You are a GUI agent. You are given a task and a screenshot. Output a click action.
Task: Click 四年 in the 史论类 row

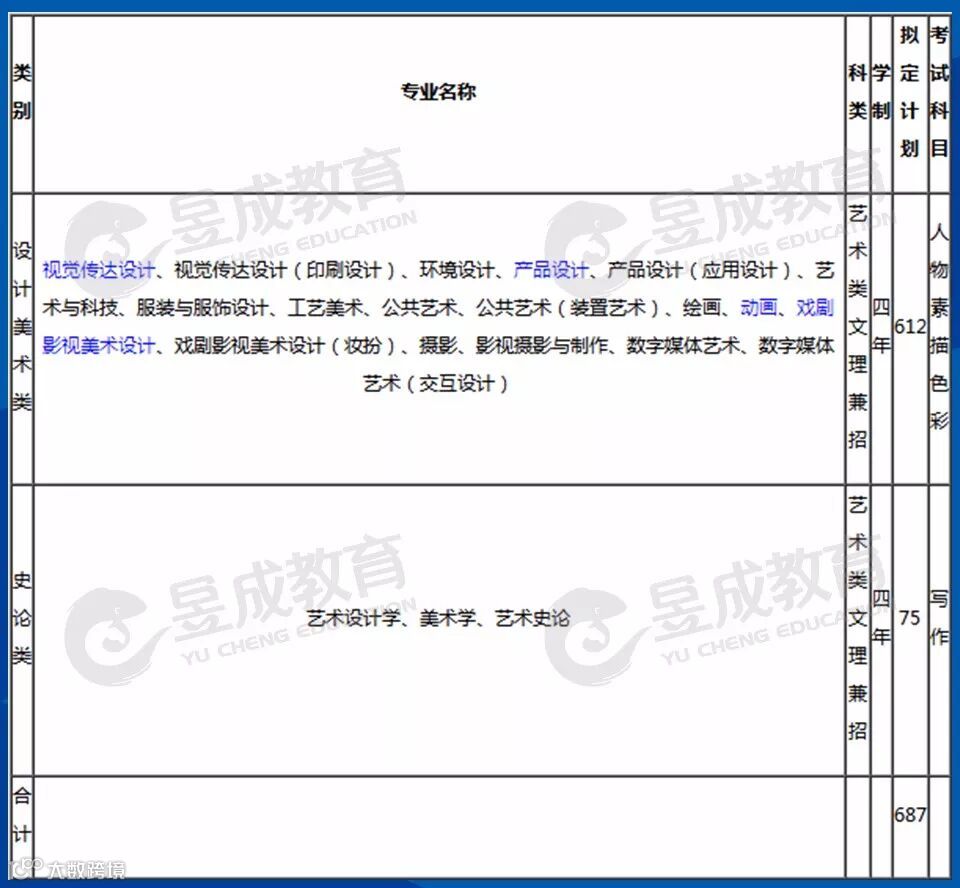(880, 618)
